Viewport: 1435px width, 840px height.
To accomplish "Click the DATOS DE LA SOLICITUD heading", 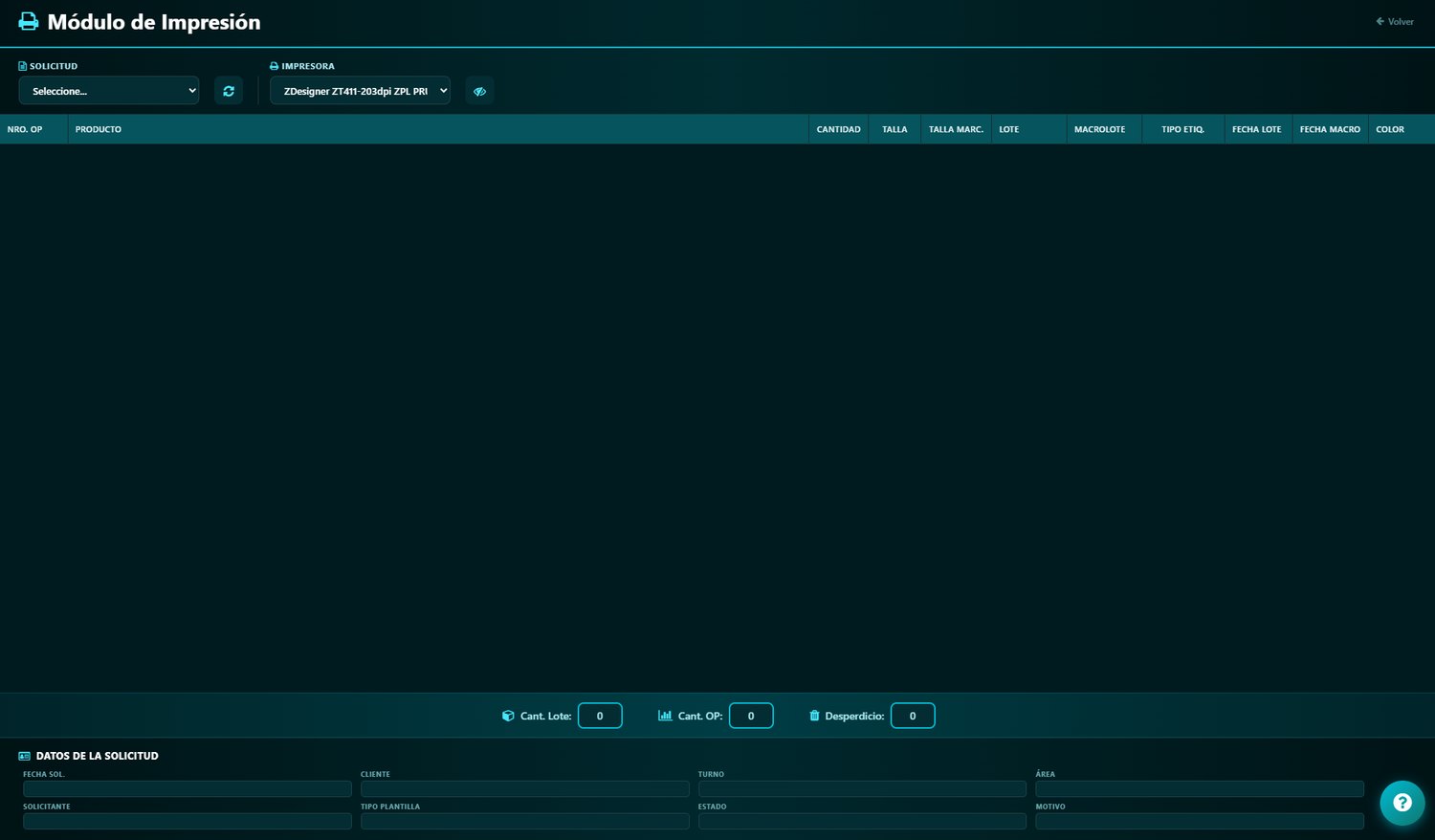I will 98,756.
